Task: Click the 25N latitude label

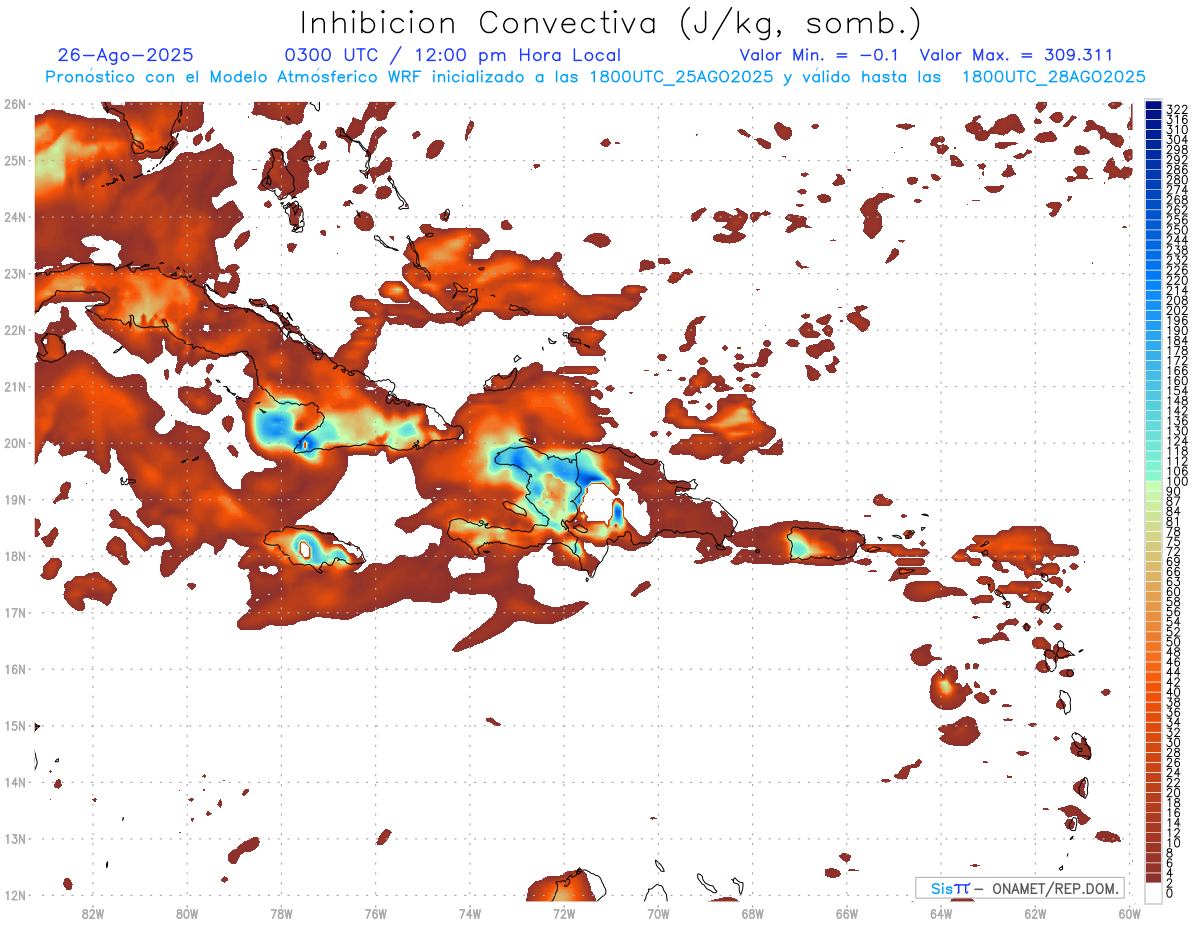Action: click(x=14, y=160)
